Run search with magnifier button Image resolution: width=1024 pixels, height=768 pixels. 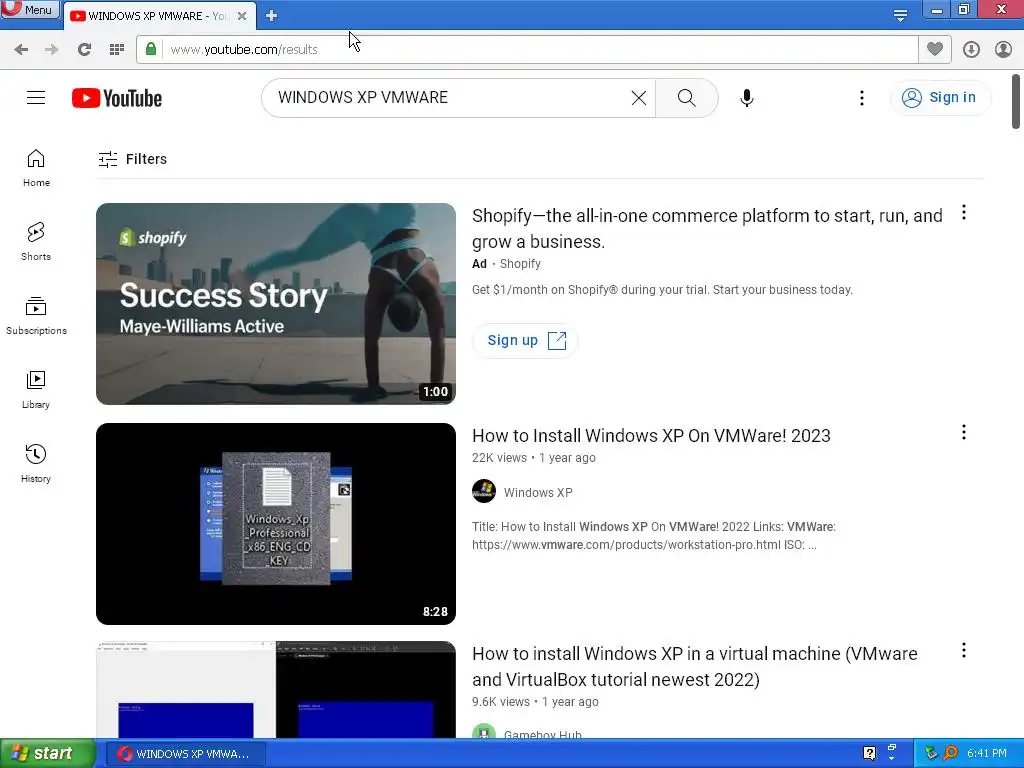click(686, 98)
